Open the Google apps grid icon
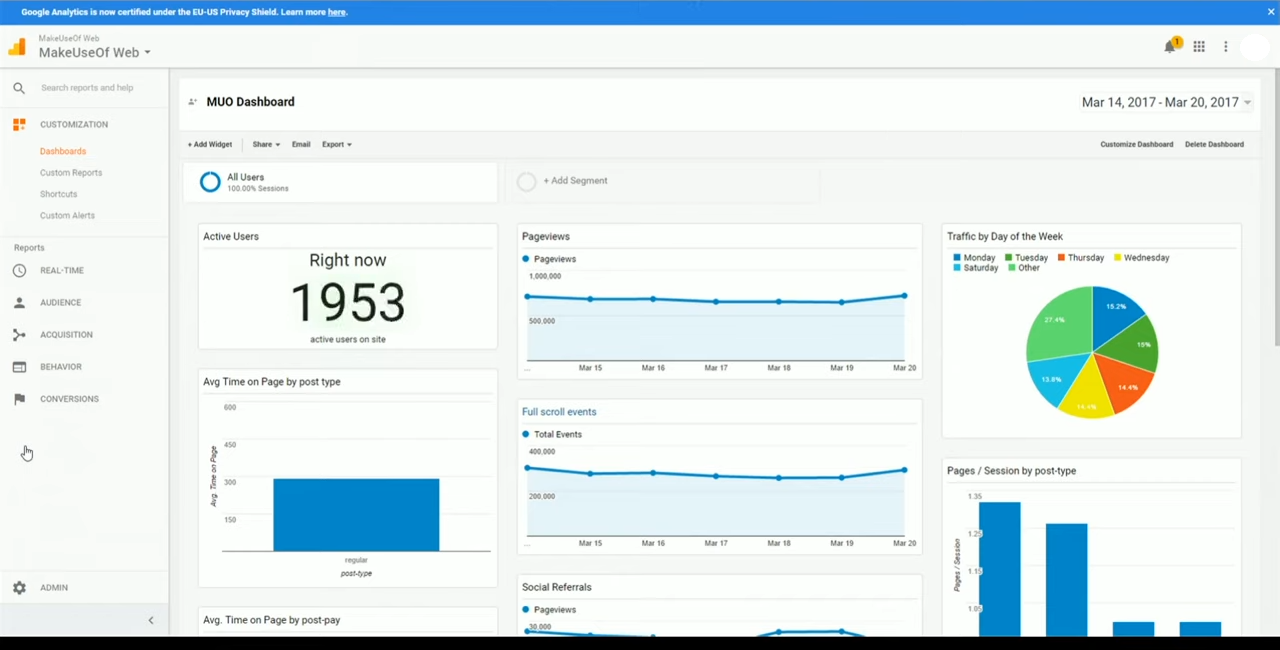1280x650 pixels. pos(1199,47)
